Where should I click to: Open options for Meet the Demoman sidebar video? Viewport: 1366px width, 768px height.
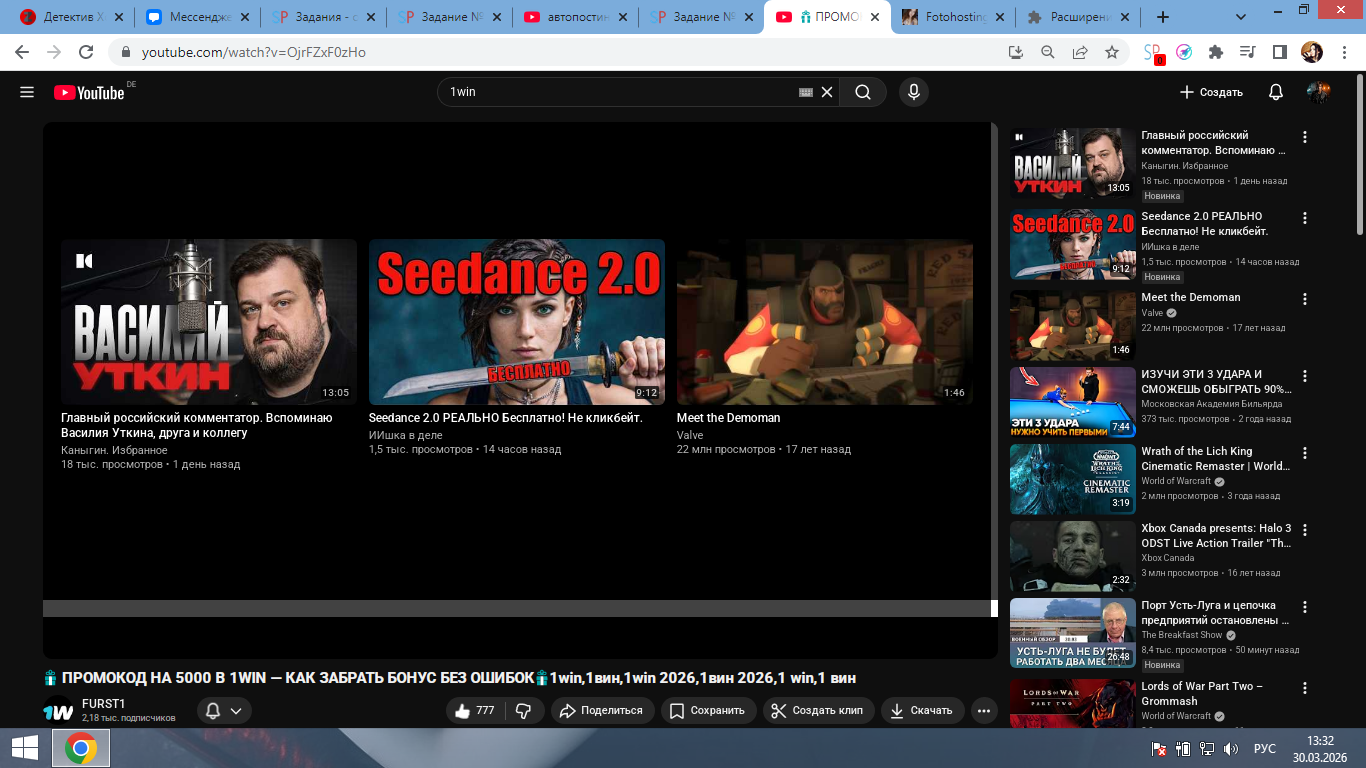(x=1305, y=298)
